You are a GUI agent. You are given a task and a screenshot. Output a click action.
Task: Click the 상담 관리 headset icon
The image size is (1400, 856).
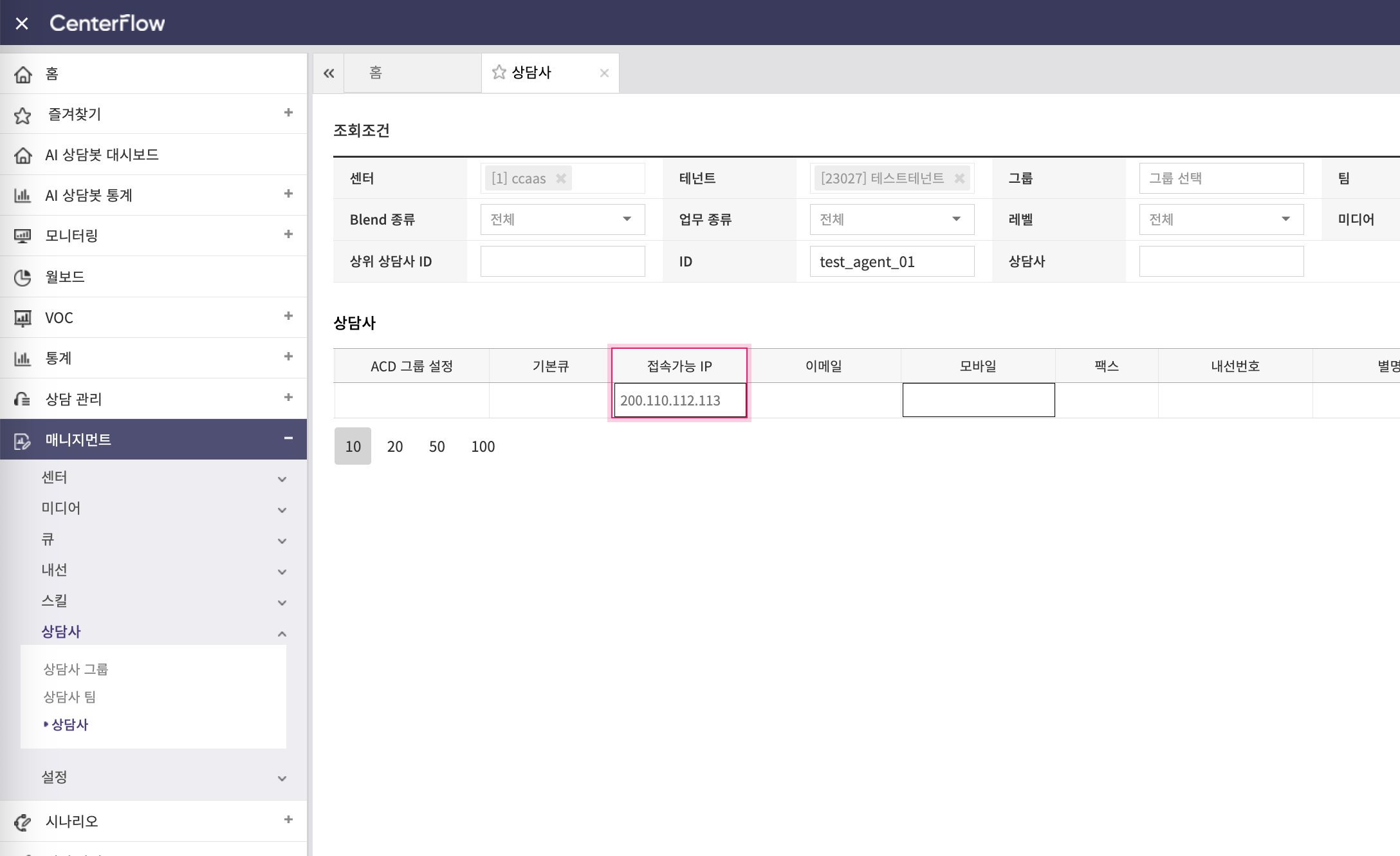click(23, 399)
